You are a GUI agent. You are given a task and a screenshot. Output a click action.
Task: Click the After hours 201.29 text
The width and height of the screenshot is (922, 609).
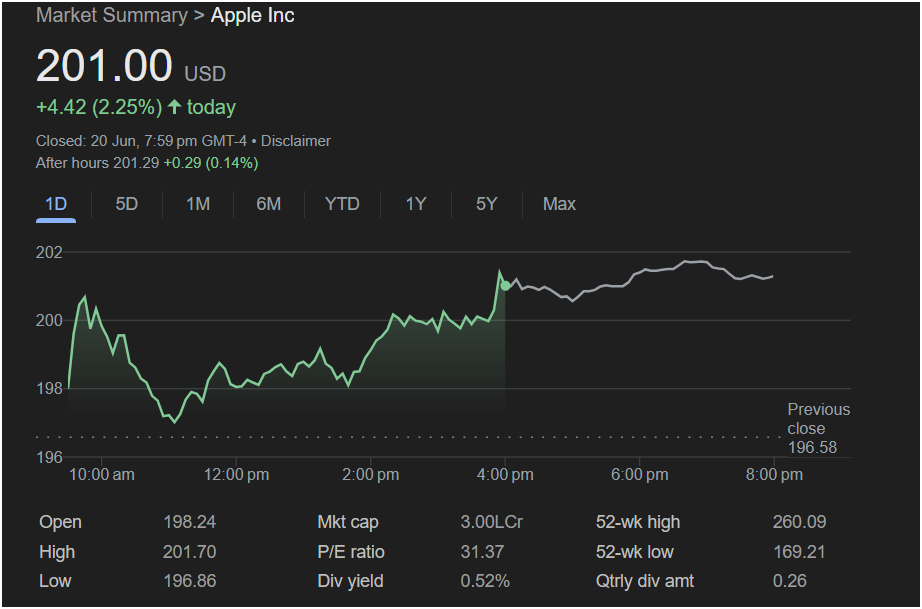click(97, 163)
